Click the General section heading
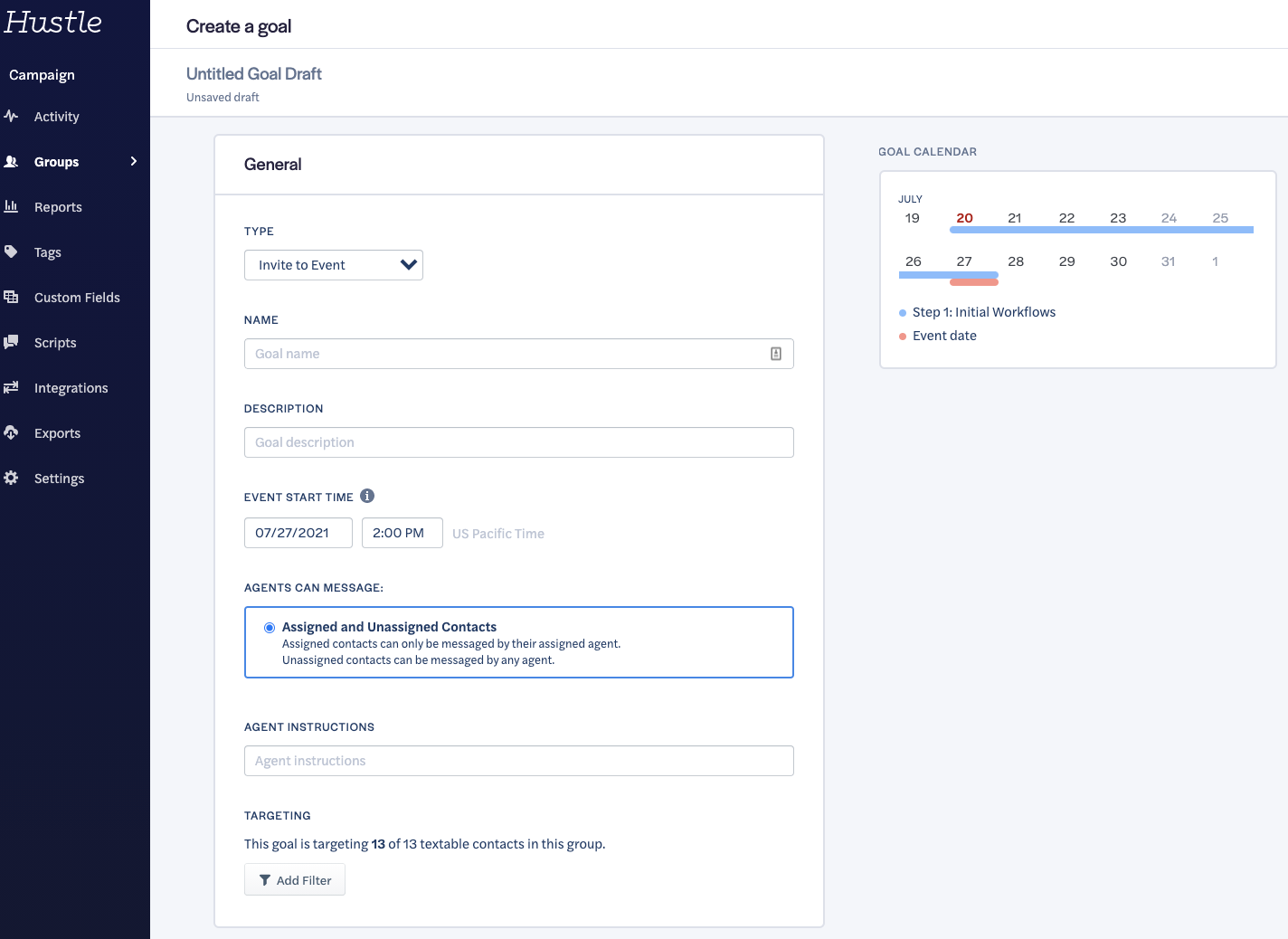1288x939 pixels. [x=273, y=165]
